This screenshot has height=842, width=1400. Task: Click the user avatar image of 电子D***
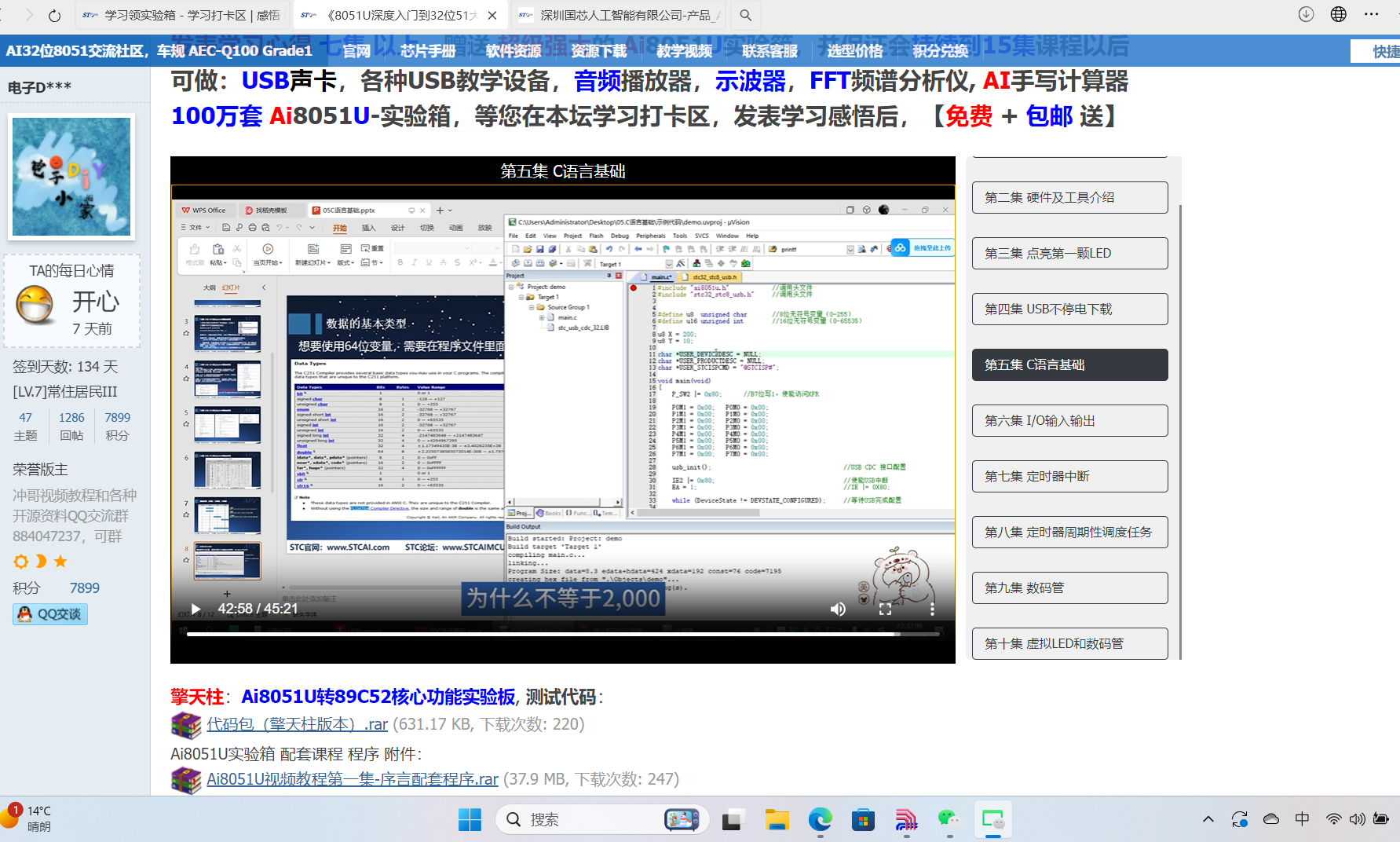[x=71, y=176]
